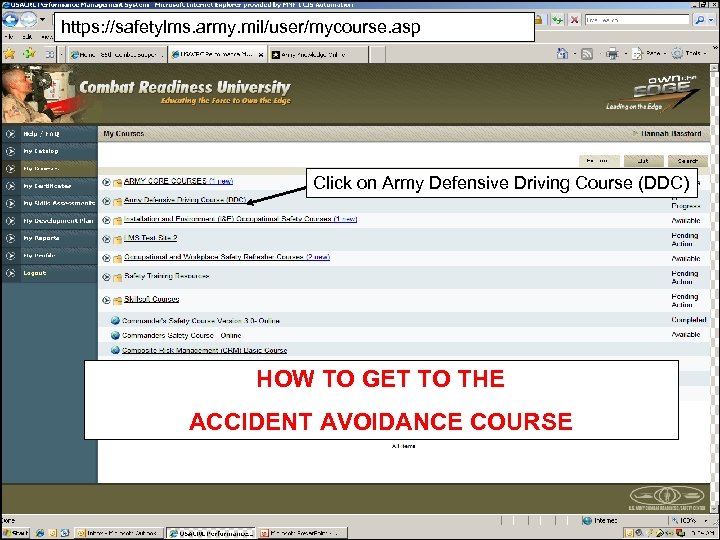
Task: Click the browser Forward button
Action: (28, 19)
